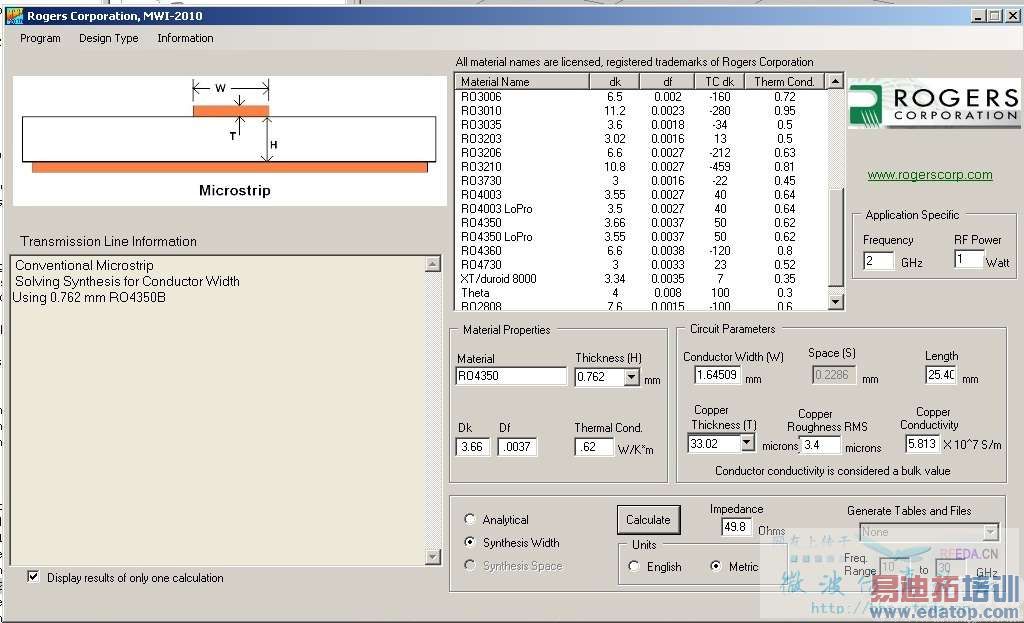Choose Metric units radio button
This screenshot has width=1024, height=623.
(x=716, y=566)
